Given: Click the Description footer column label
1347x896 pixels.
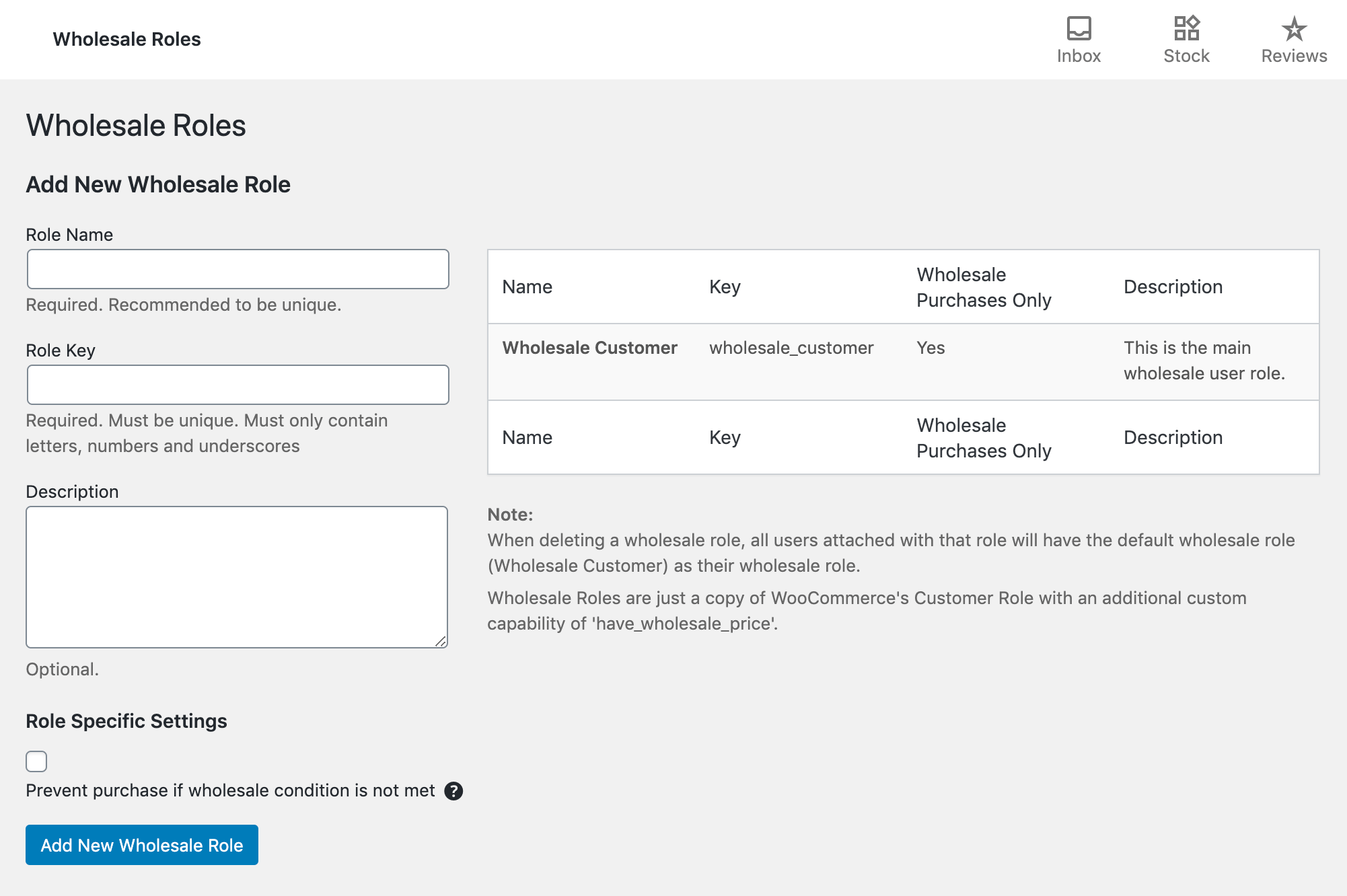Looking at the screenshot, I should 1173,438.
